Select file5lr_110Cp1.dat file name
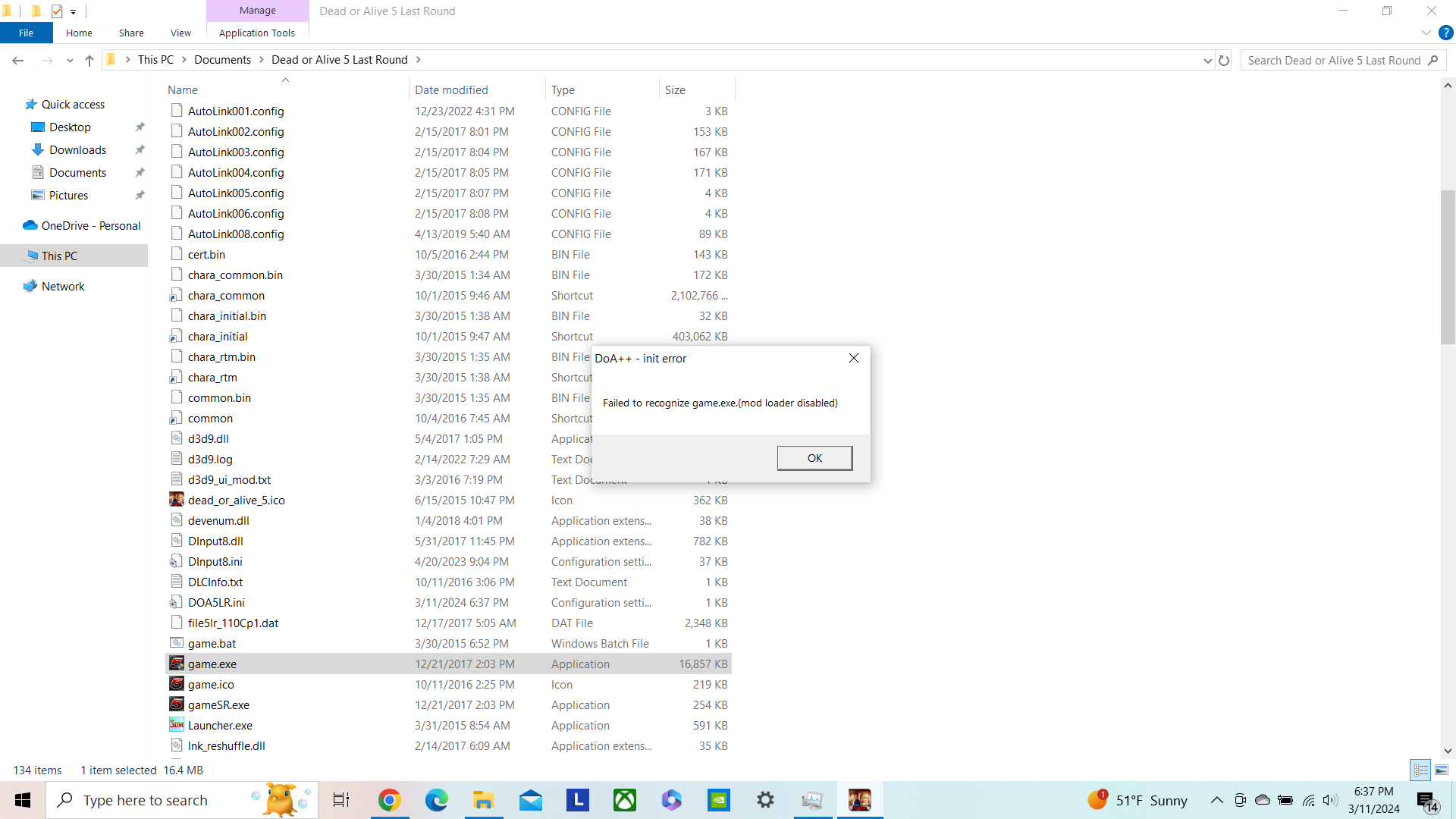This screenshot has height=819, width=1456. click(x=233, y=623)
